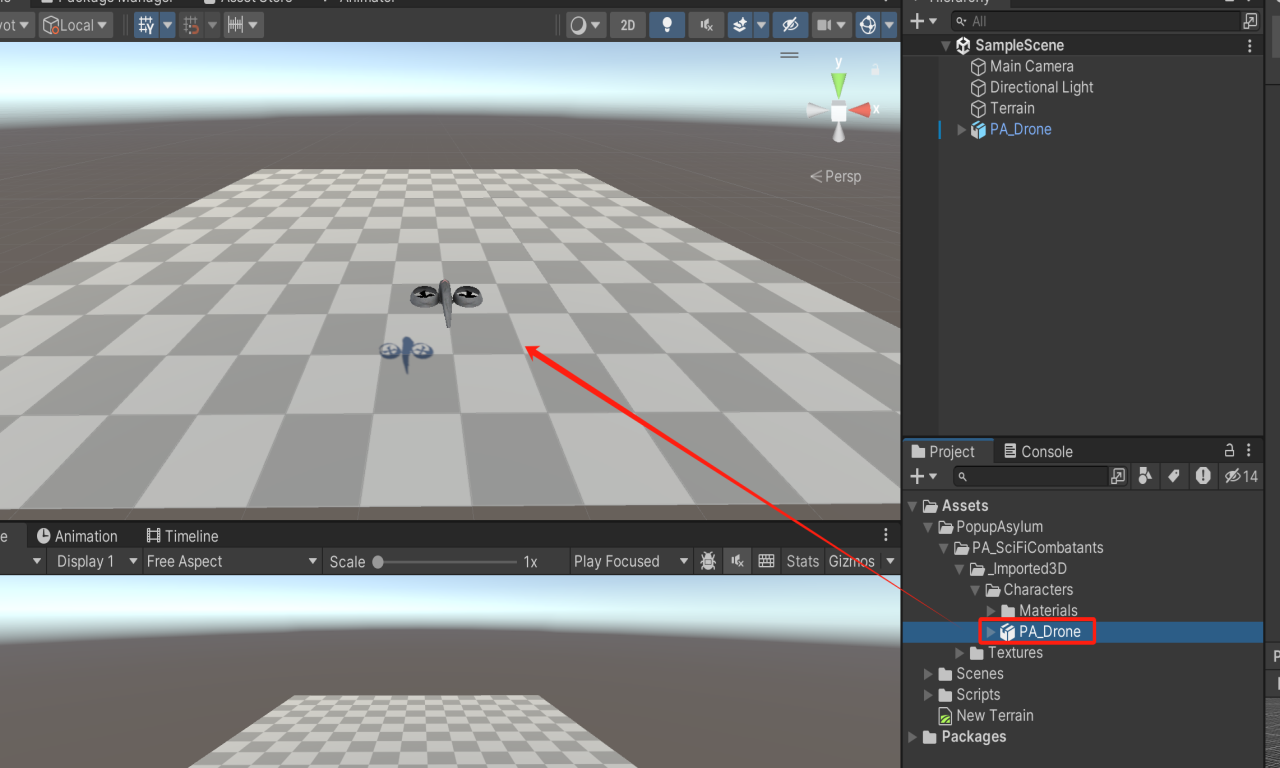Toggle scene lighting with the bulb icon

(x=666, y=24)
